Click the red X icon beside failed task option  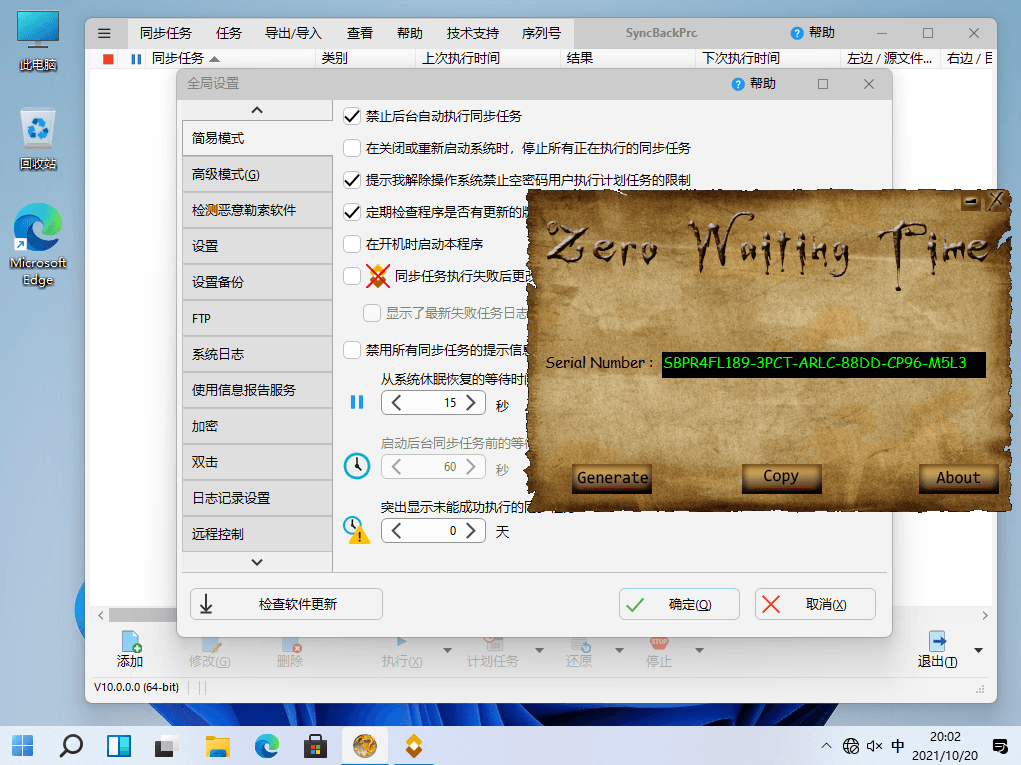(378, 276)
